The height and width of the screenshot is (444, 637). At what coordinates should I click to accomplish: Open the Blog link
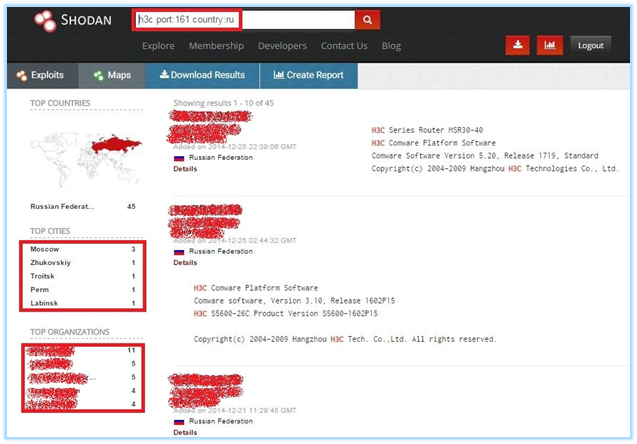(x=391, y=46)
